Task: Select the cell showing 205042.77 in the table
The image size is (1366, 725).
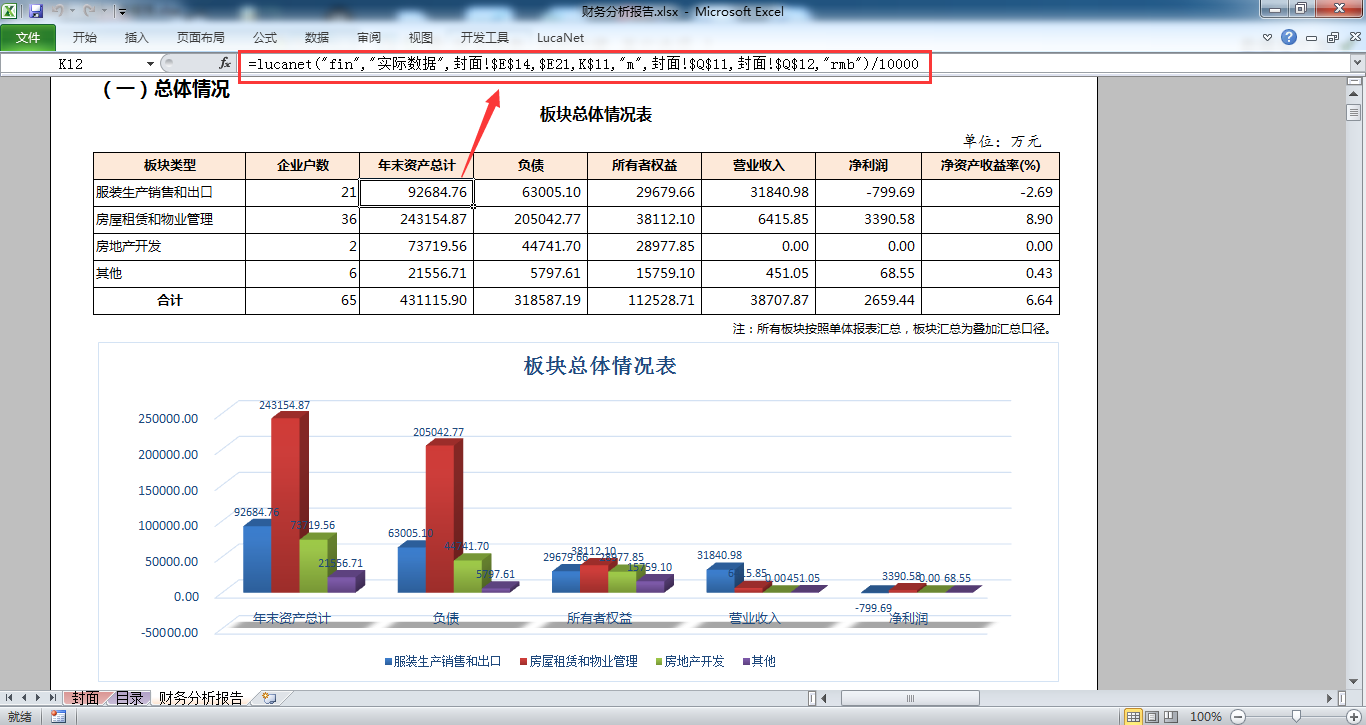Action: 530,219
